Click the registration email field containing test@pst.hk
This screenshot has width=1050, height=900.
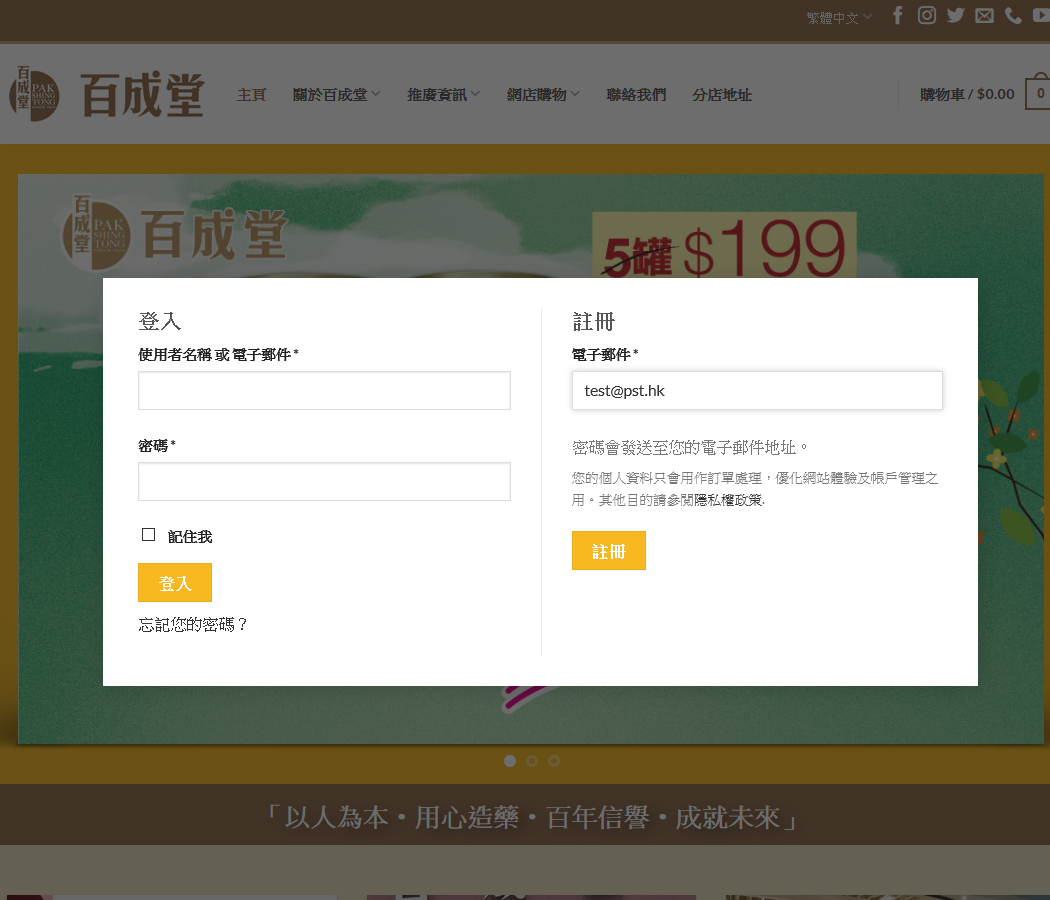tap(757, 390)
